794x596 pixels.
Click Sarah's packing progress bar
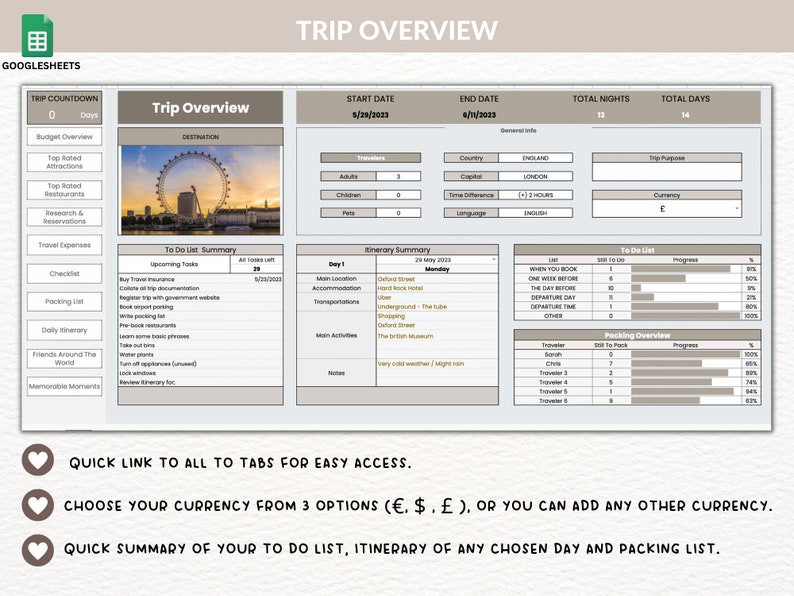point(686,354)
